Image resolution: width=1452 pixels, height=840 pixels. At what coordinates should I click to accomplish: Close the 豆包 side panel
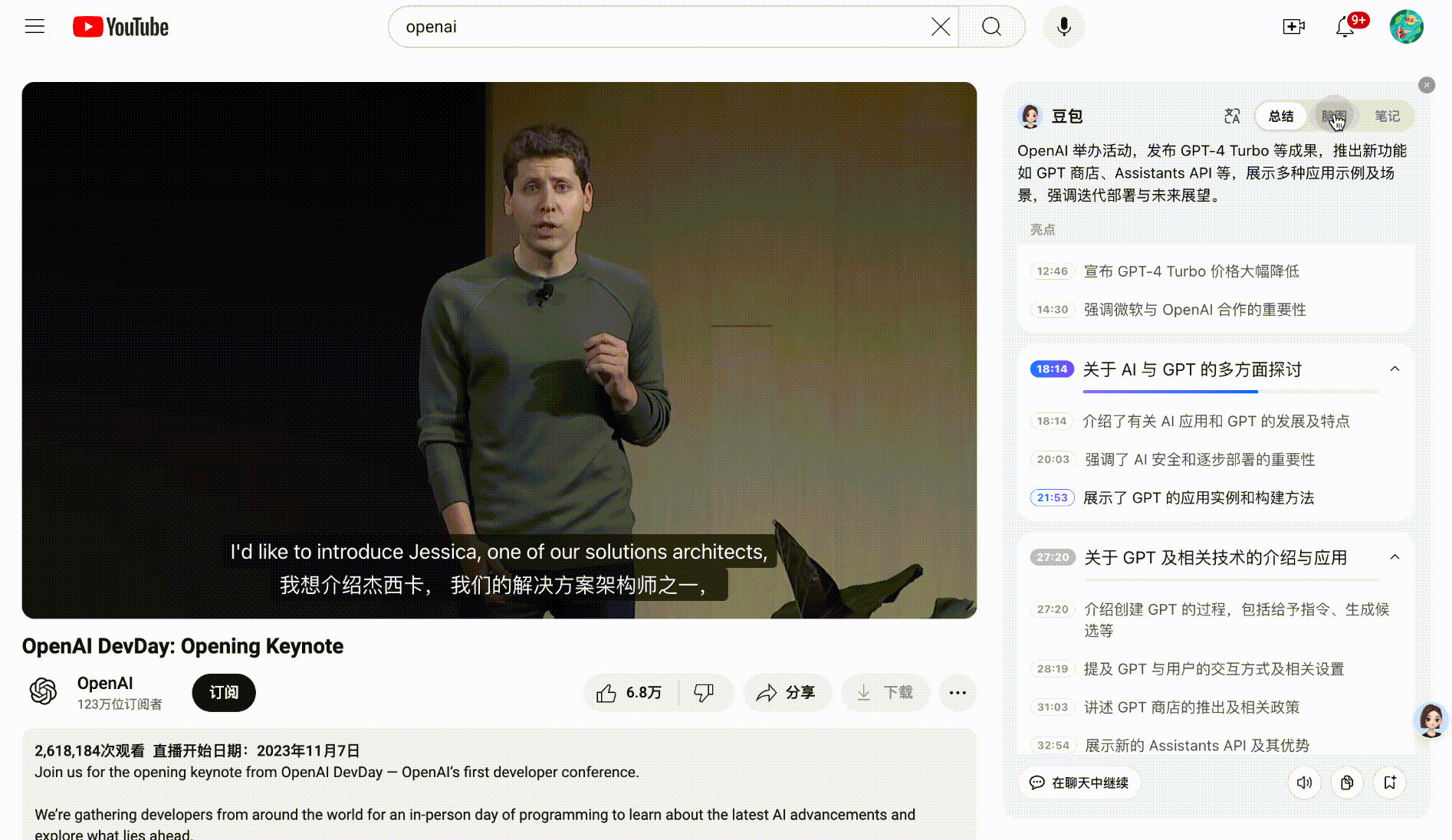click(x=1426, y=85)
